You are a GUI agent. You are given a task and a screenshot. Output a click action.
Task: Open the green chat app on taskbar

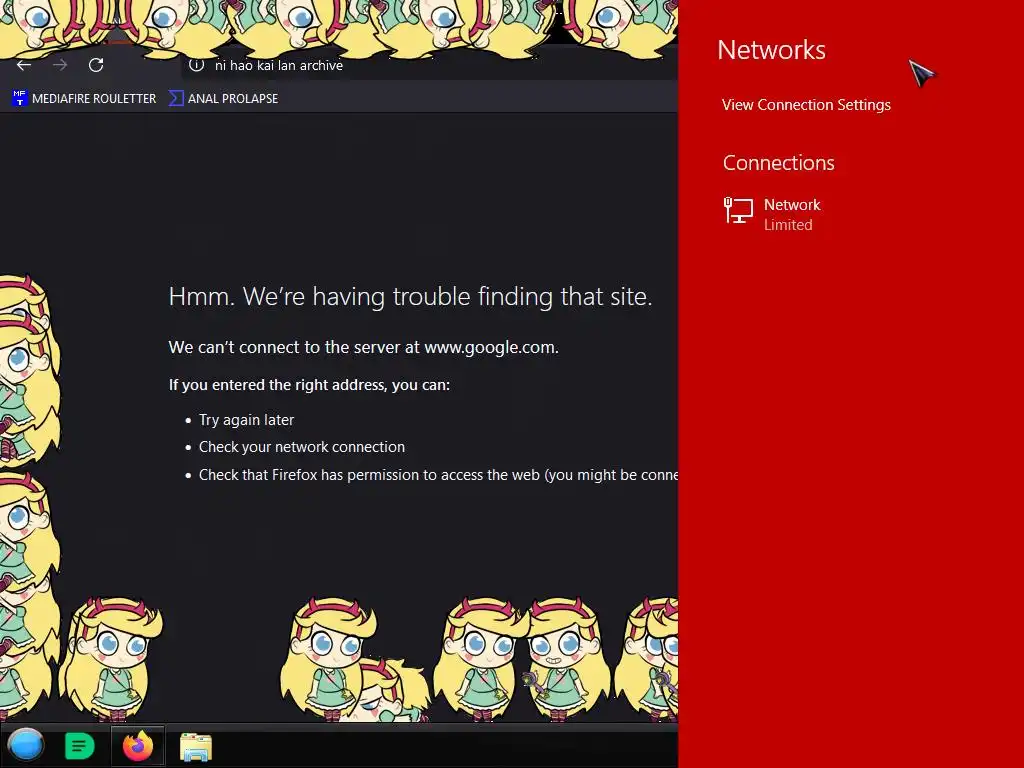pos(80,746)
